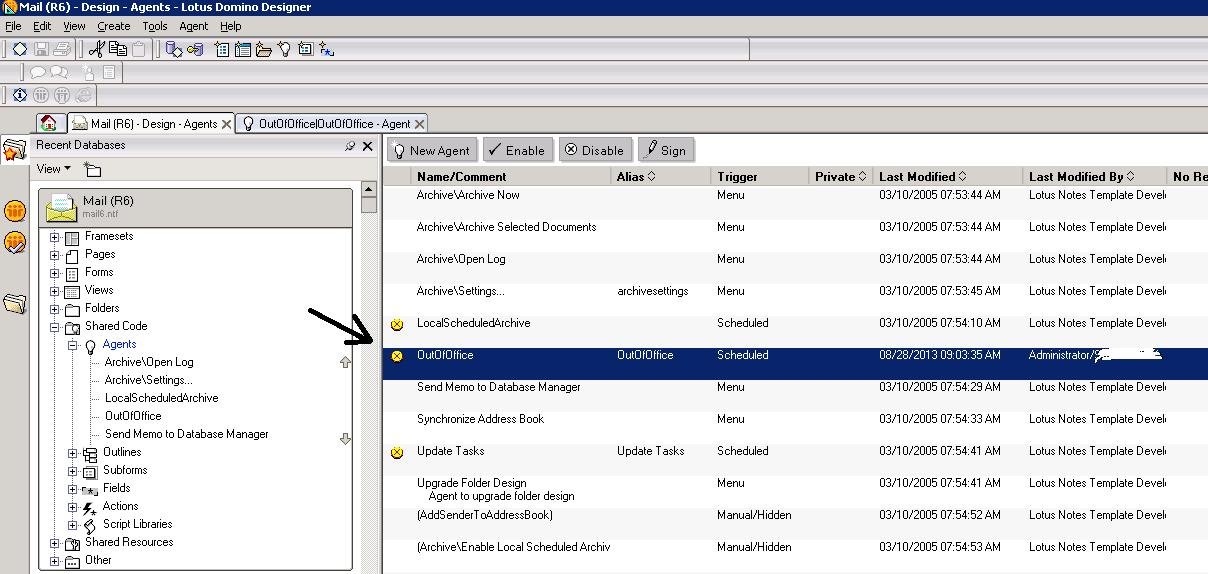Viewport: 1208px width, 574px height.
Task: Expand the Framesets tree node
Action: (x=55, y=237)
